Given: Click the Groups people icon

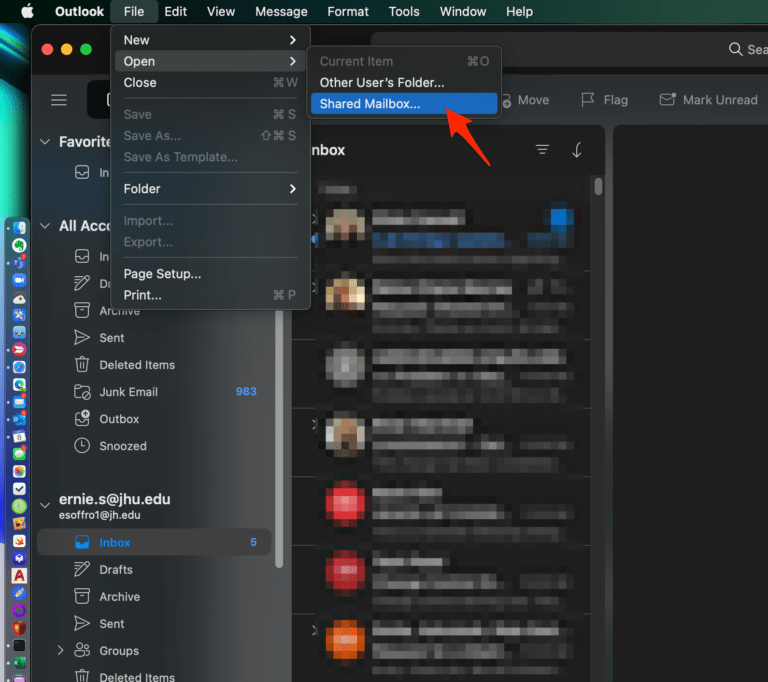Looking at the screenshot, I should (x=82, y=650).
